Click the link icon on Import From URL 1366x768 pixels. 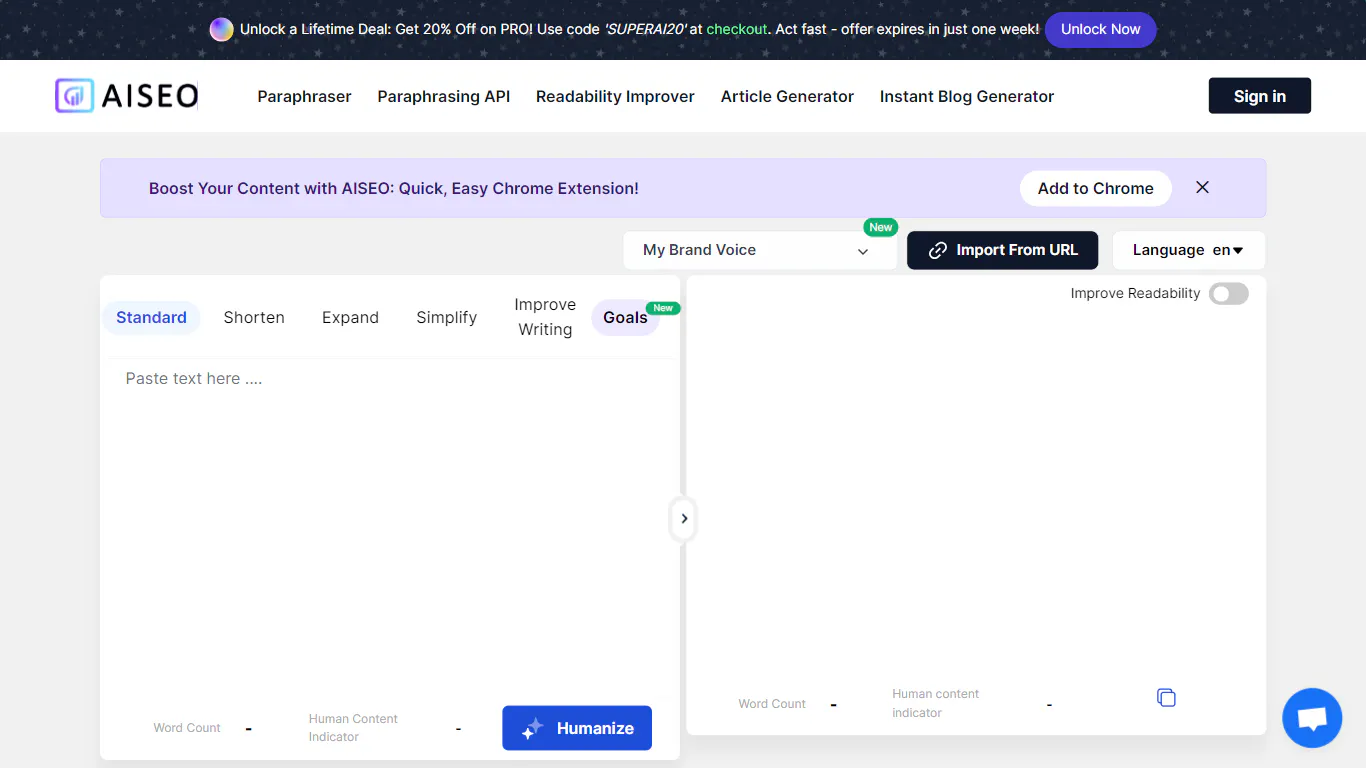tap(937, 250)
